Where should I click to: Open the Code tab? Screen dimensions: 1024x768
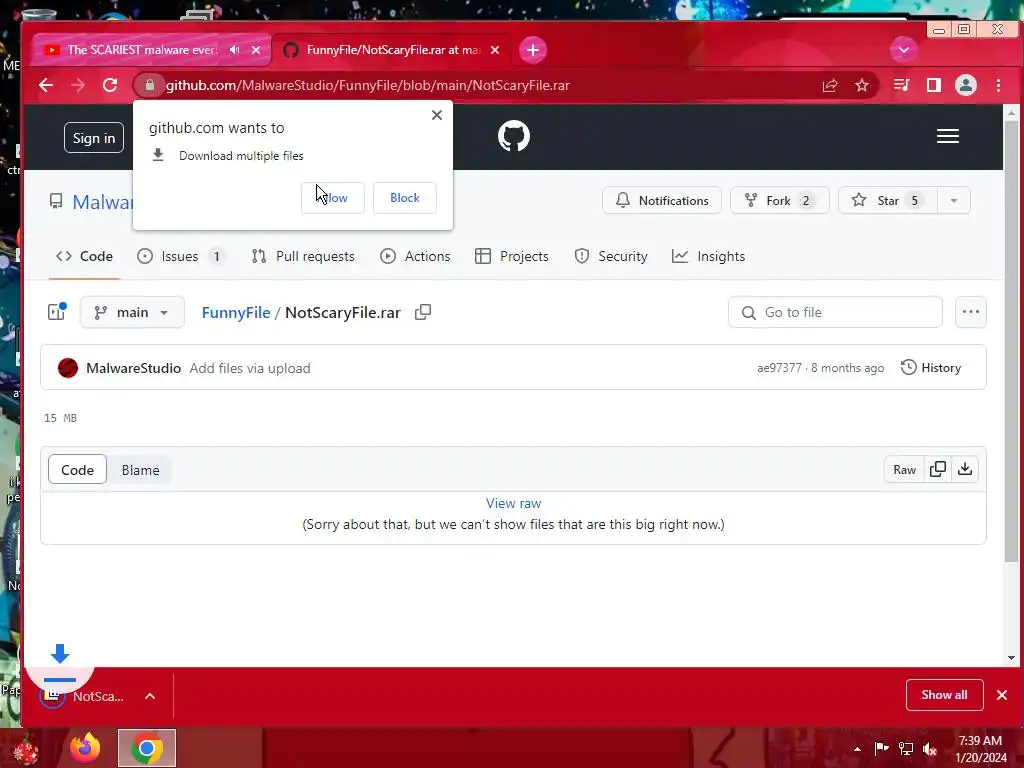click(84, 257)
